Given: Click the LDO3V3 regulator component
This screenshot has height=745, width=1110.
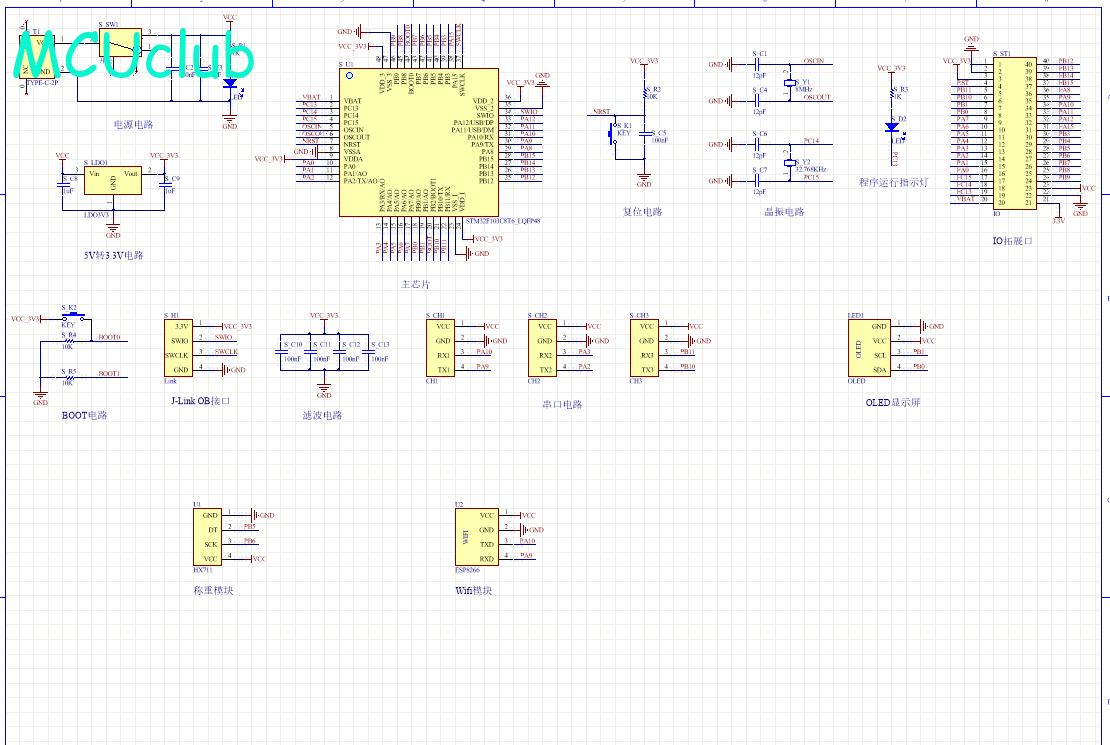Looking at the screenshot, I should pos(113,180).
